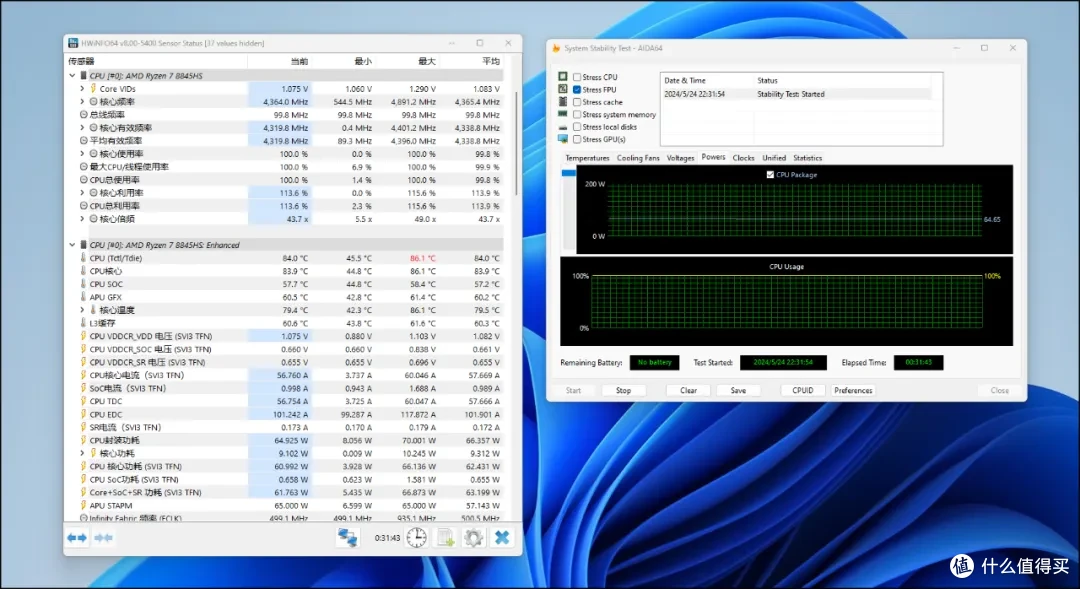Toggle the CPU Package graph checkbox
This screenshot has height=589, width=1080.
770,174
